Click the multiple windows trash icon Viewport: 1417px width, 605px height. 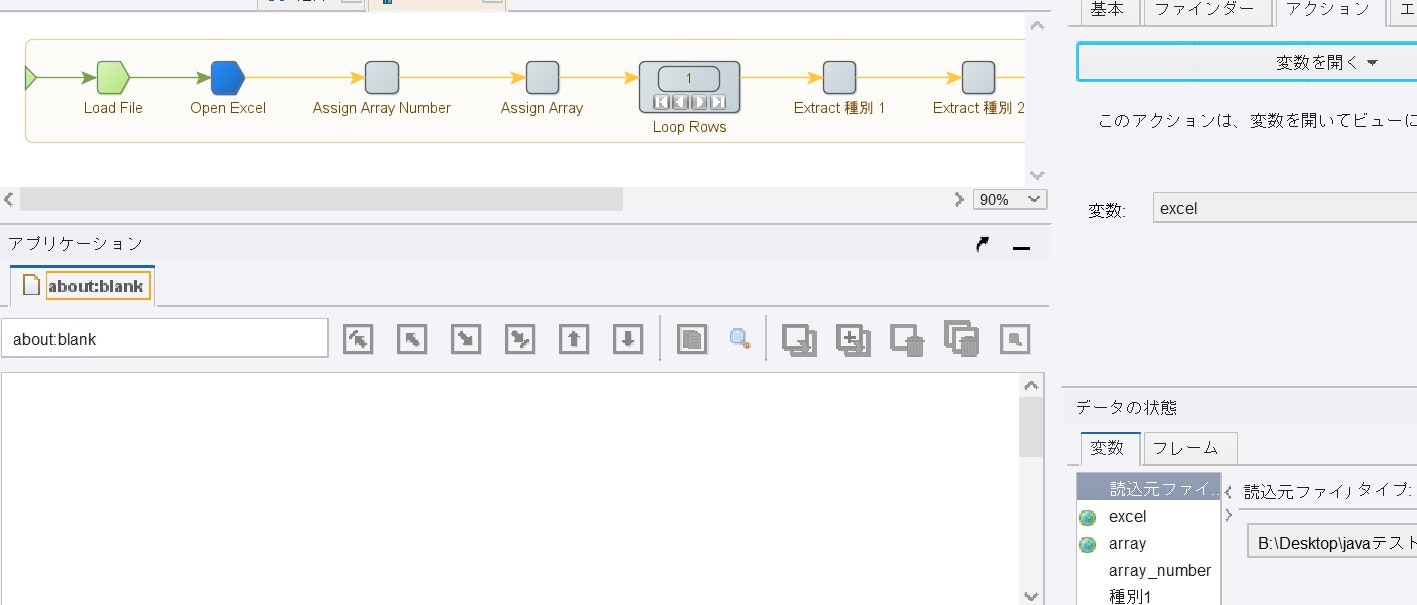961,339
